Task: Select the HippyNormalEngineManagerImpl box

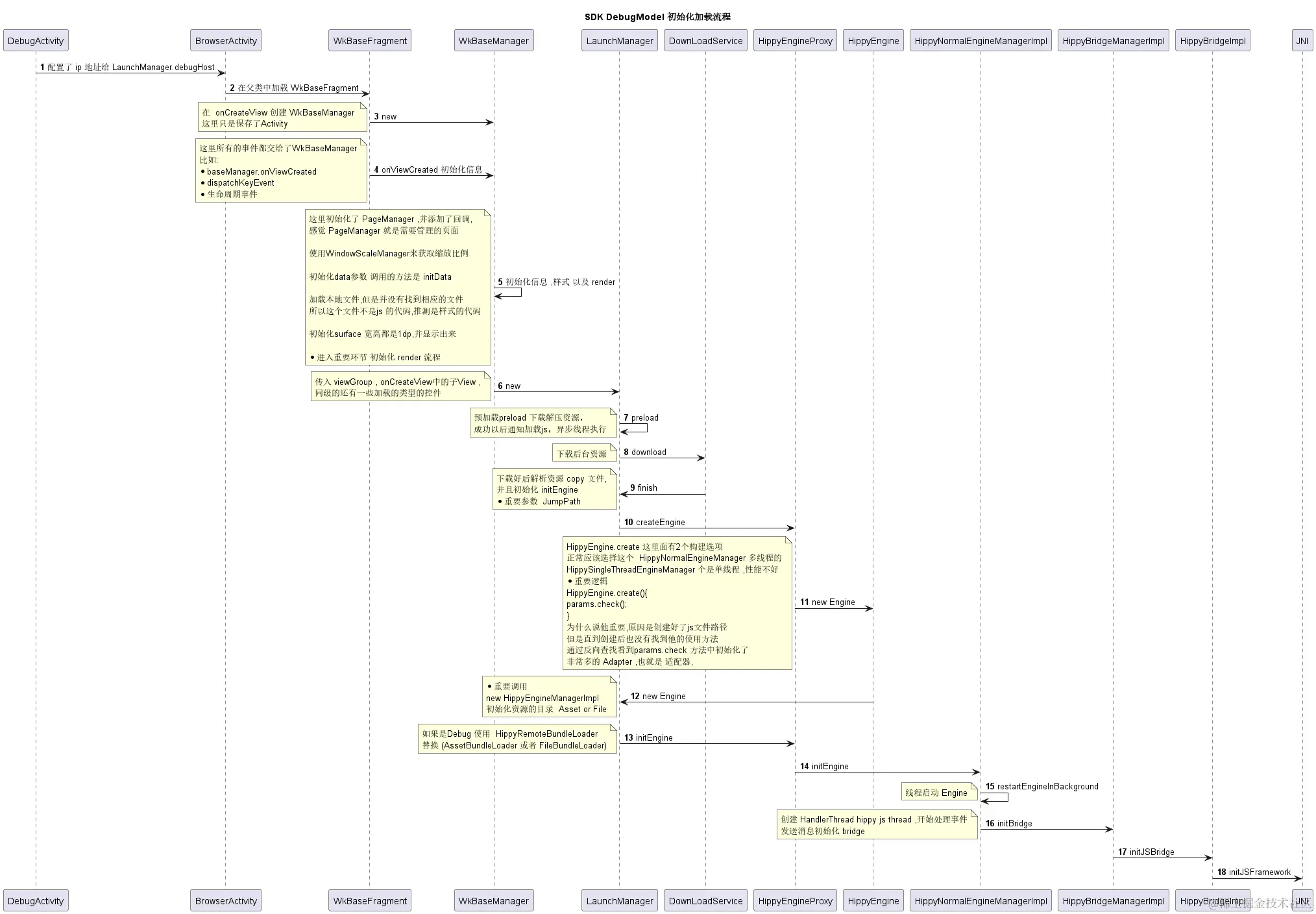Action: [980, 40]
